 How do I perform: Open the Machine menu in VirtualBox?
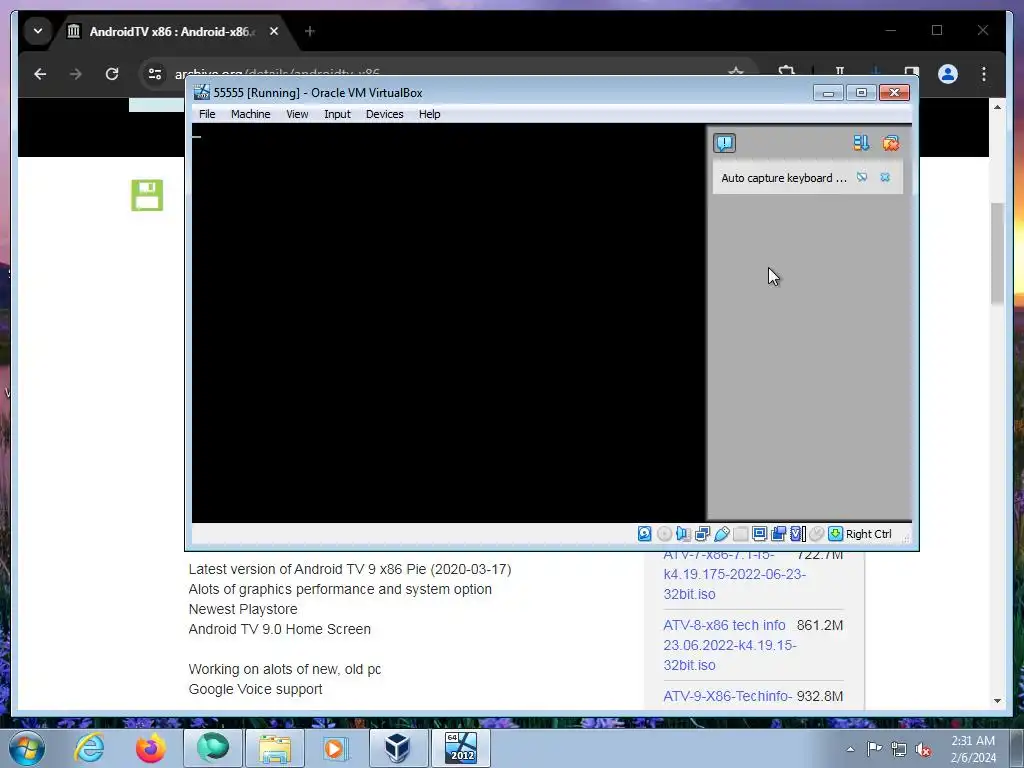click(250, 114)
